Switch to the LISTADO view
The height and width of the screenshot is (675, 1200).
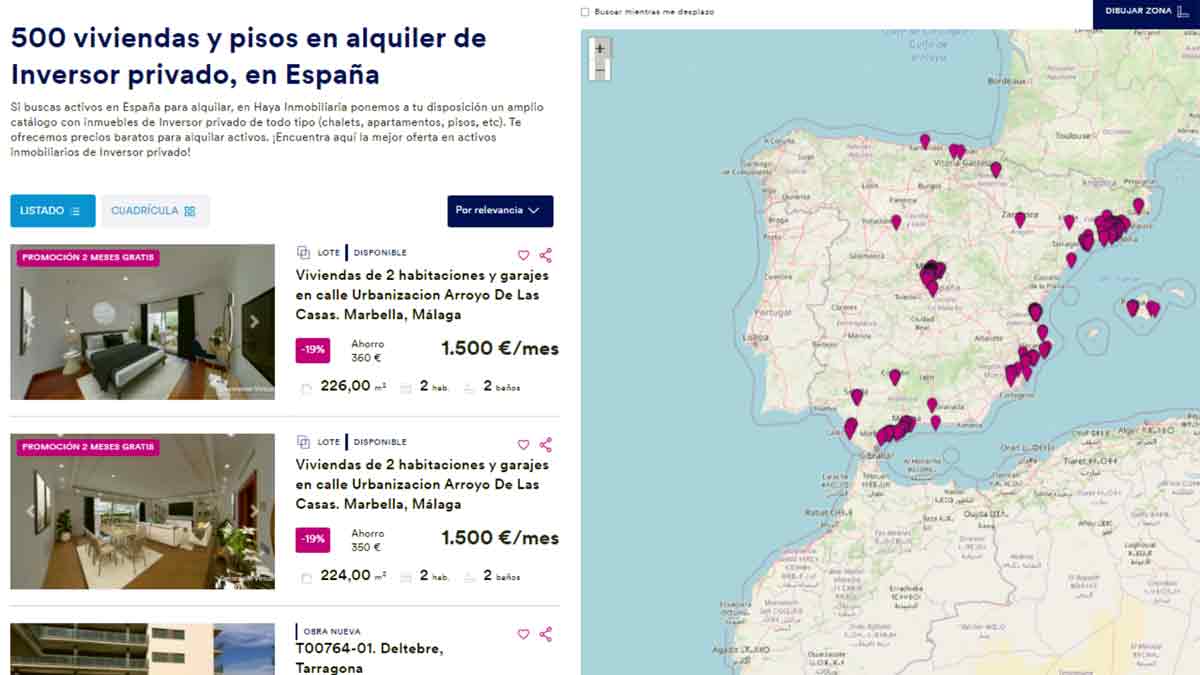point(52,211)
